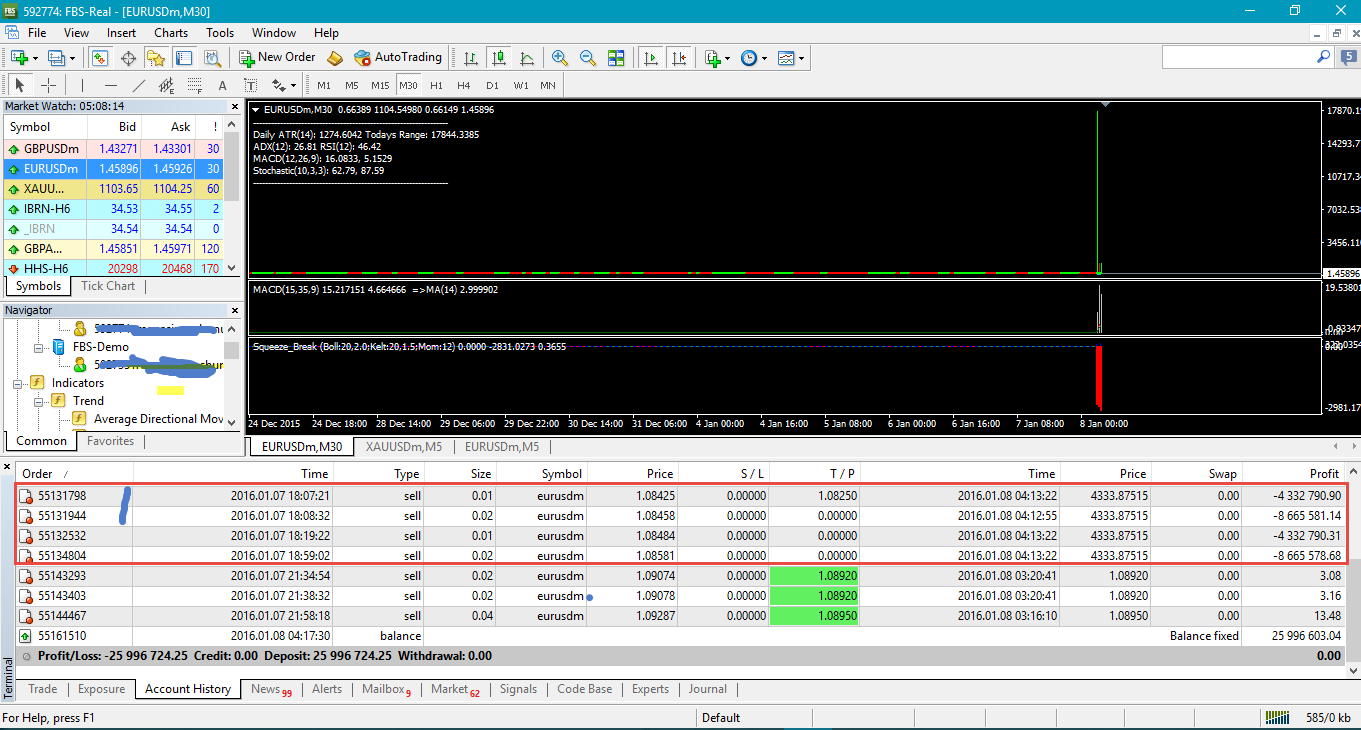Select Average Directional Movement indicator in Navigator
This screenshot has width=1361, height=730.
pos(158,419)
